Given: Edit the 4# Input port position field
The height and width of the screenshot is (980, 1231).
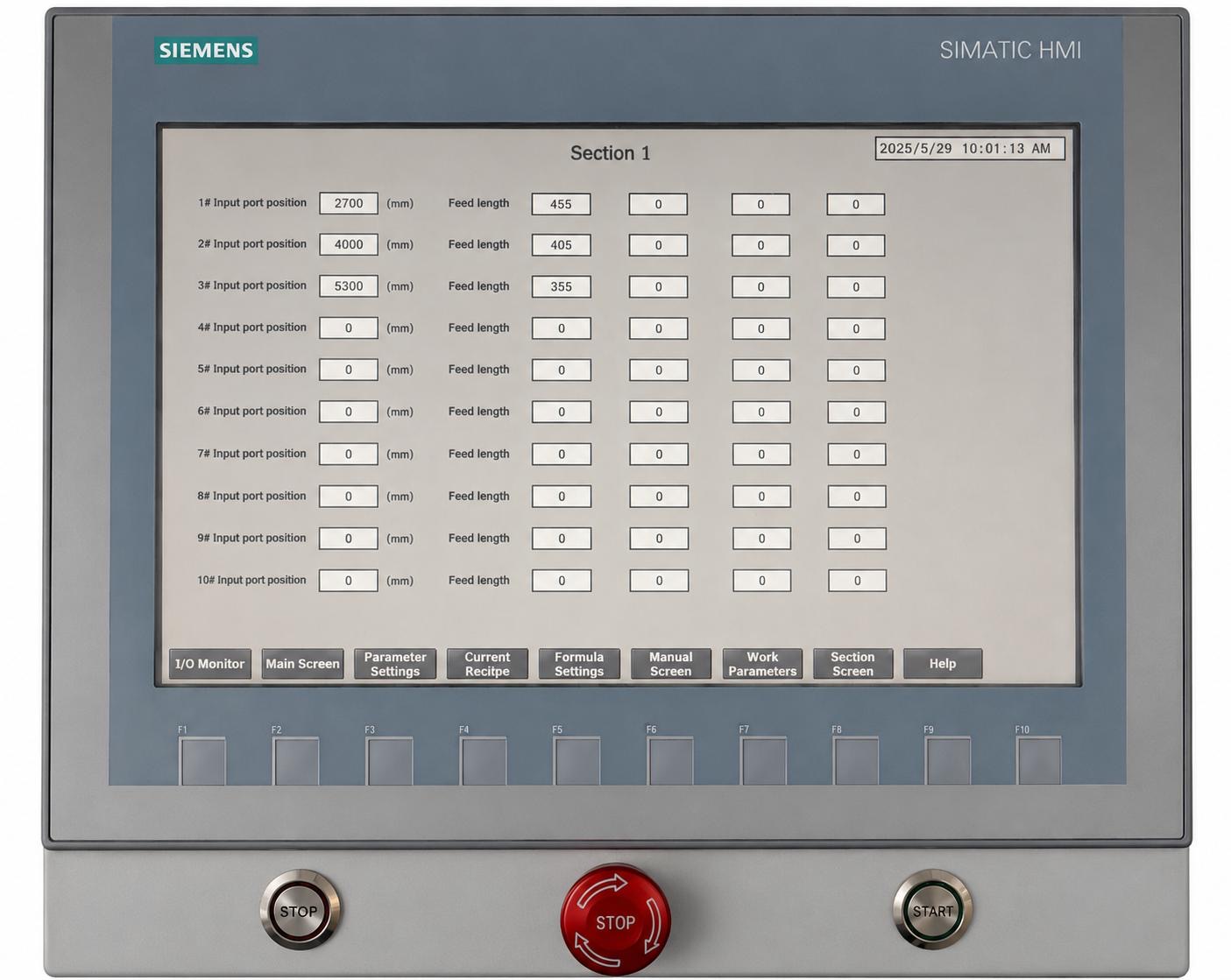Looking at the screenshot, I should pyautogui.click(x=349, y=328).
